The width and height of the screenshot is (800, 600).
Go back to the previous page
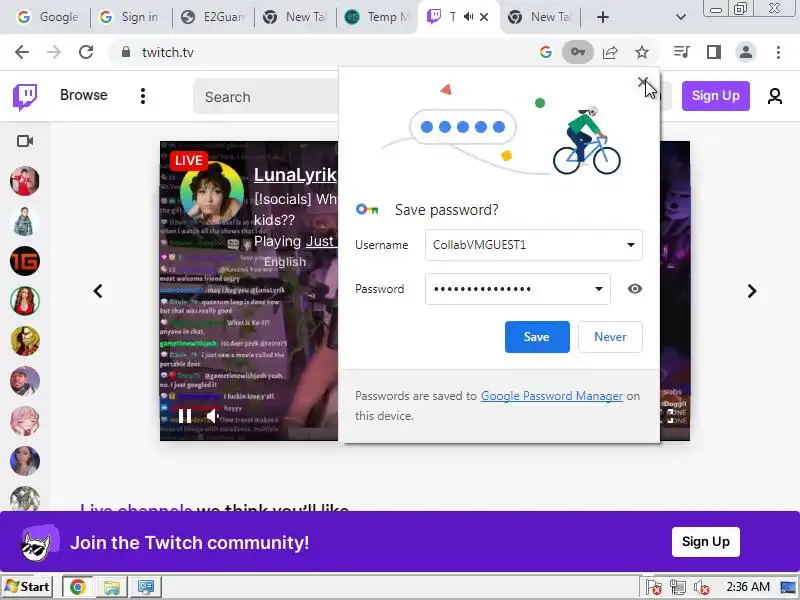point(22,52)
